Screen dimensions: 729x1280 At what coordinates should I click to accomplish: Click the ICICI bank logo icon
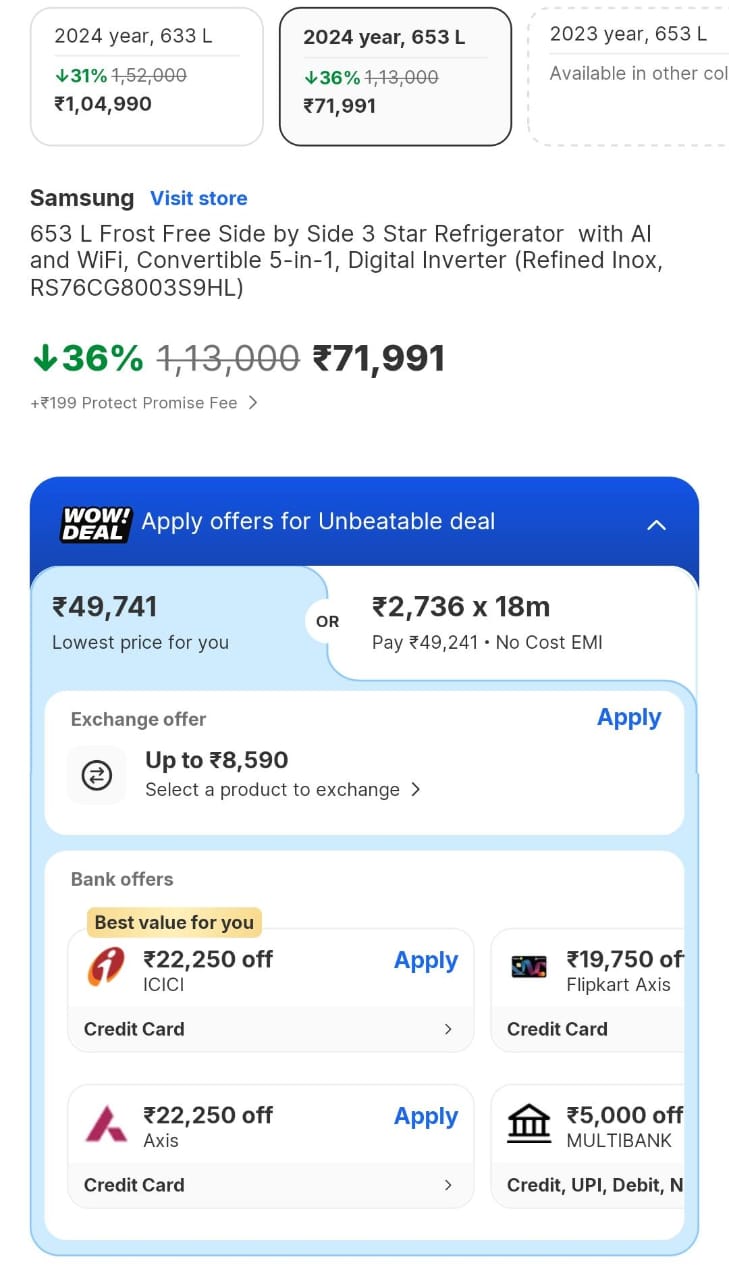pos(106,967)
